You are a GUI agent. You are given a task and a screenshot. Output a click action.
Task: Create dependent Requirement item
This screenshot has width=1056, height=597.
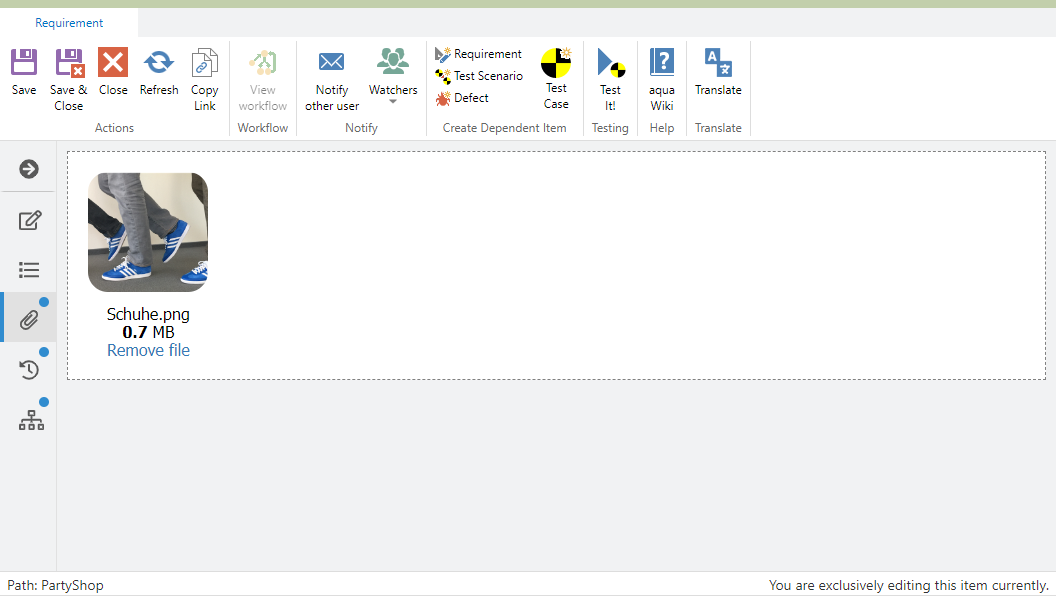coord(479,54)
